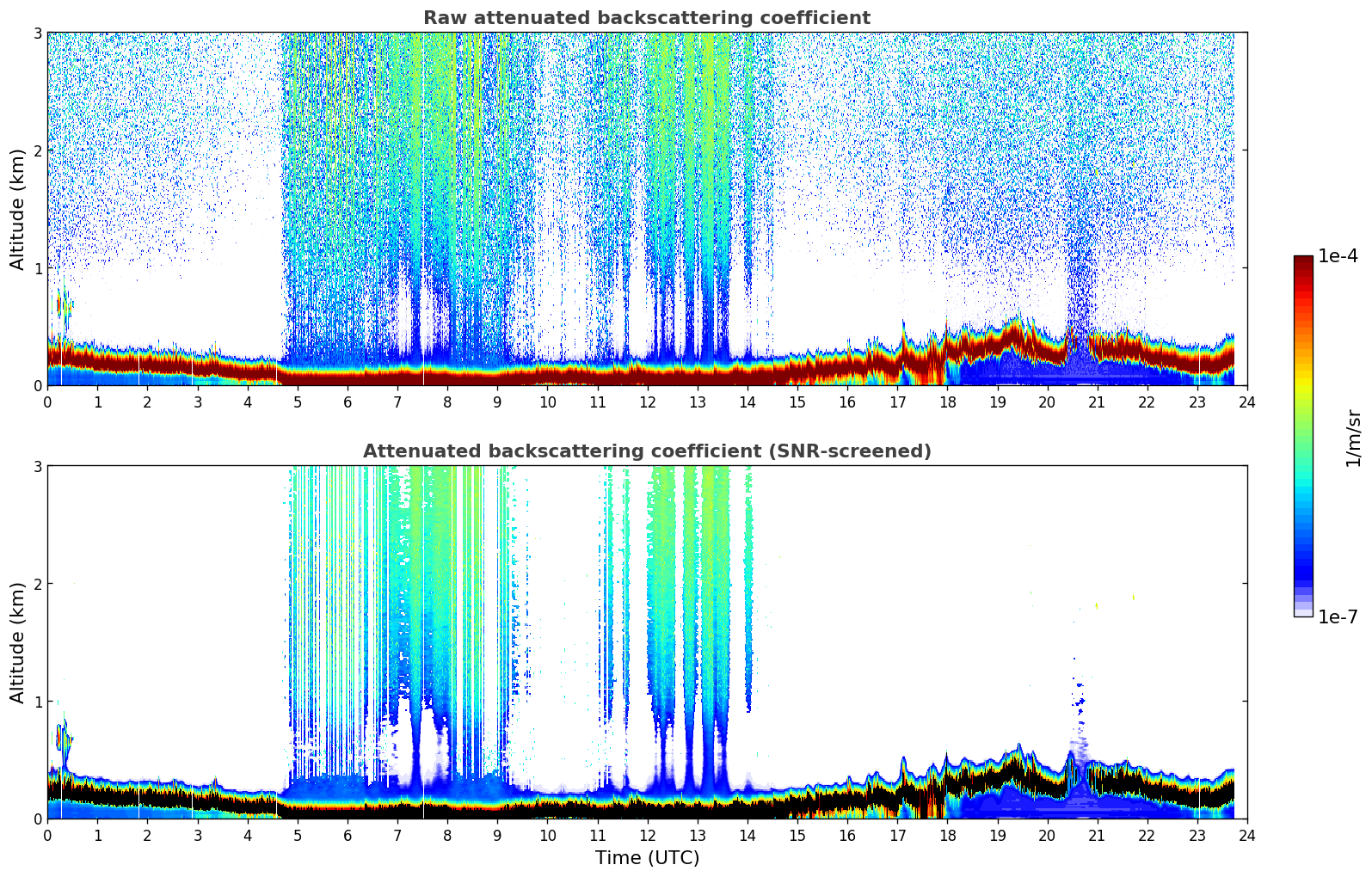This screenshot has width=1372, height=877.
Task: Click altitude tick "2" of the raw plot
Action: 38,150
